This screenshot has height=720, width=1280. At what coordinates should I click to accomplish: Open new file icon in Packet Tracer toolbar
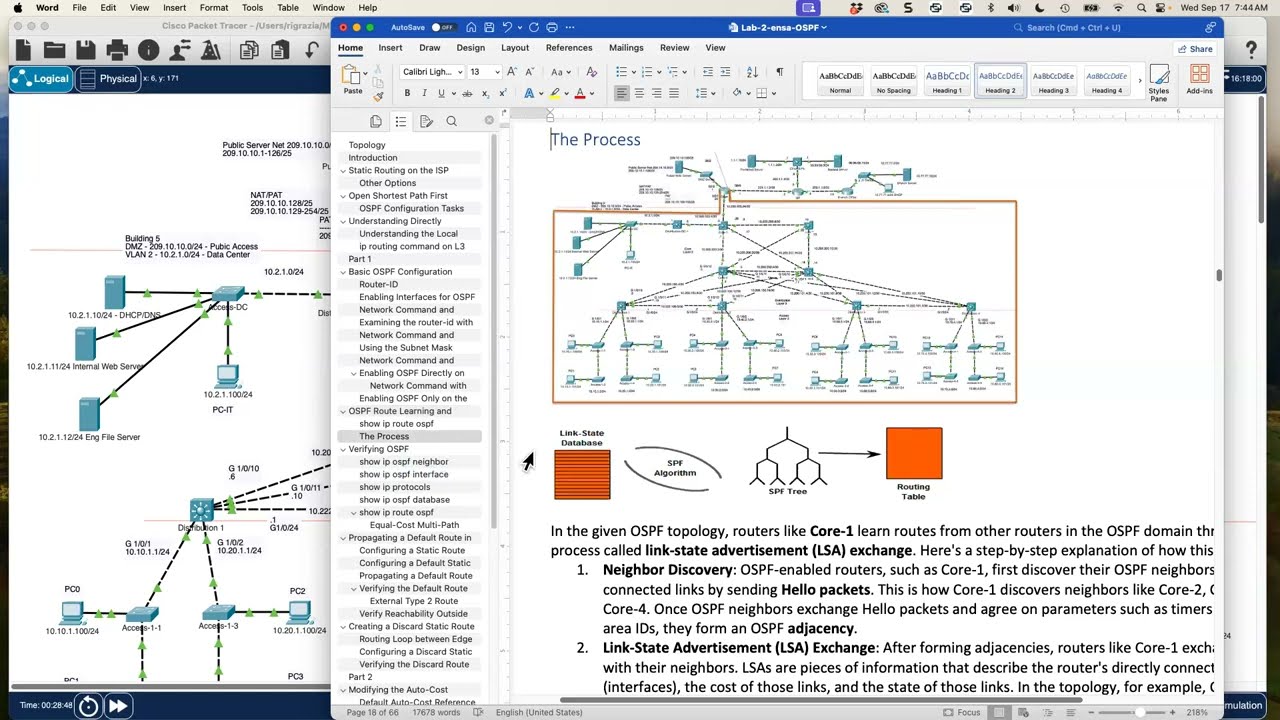click(23, 49)
